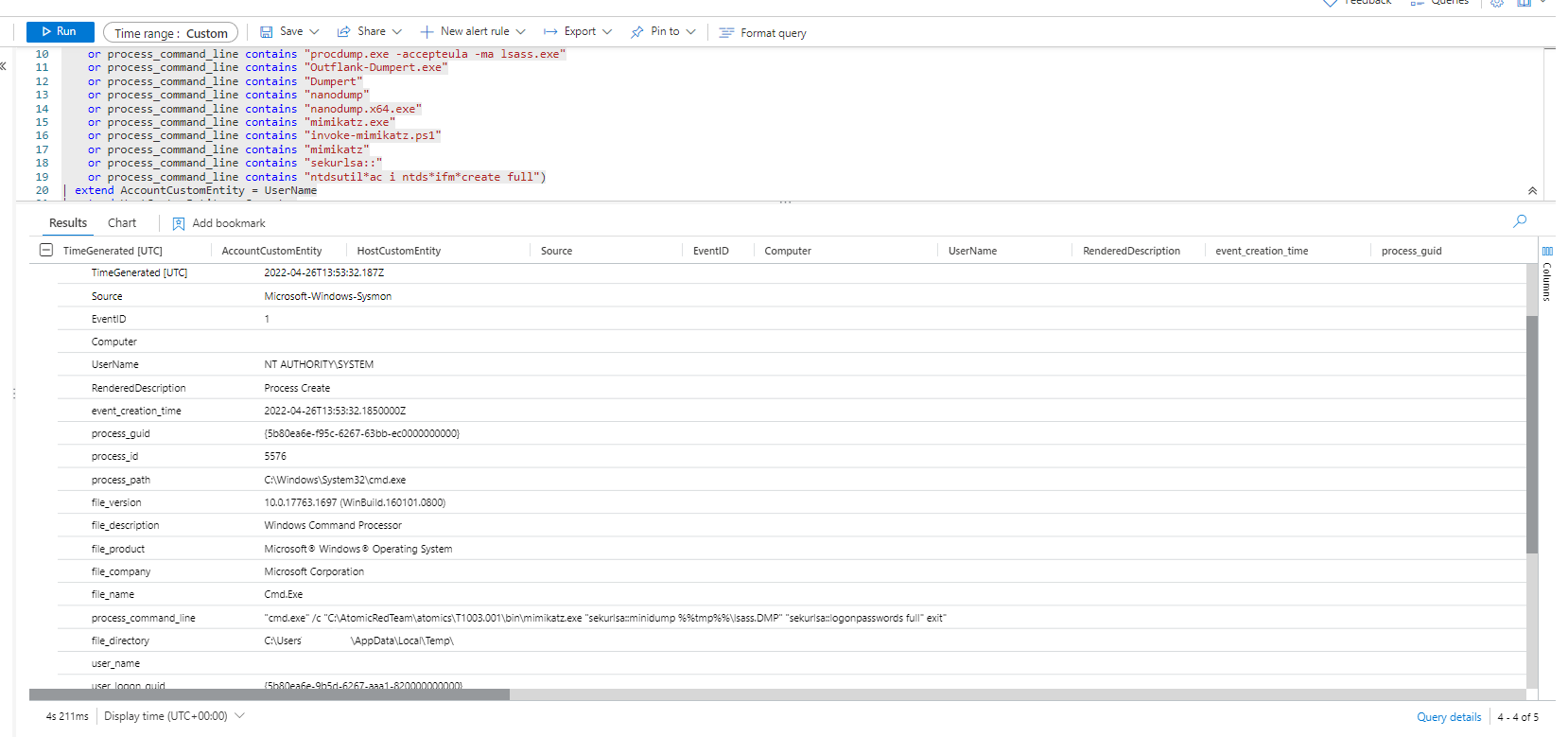The height and width of the screenshot is (737, 1568).
Task: Open the Save dropdown menu
Action: [289, 32]
